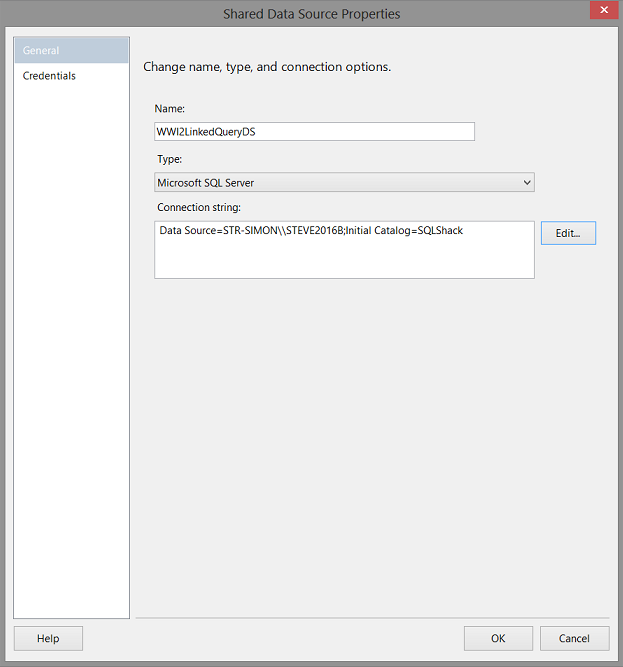This screenshot has height=667, width=623.
Task: Click into the Name text field
Action: click(314, 132)
